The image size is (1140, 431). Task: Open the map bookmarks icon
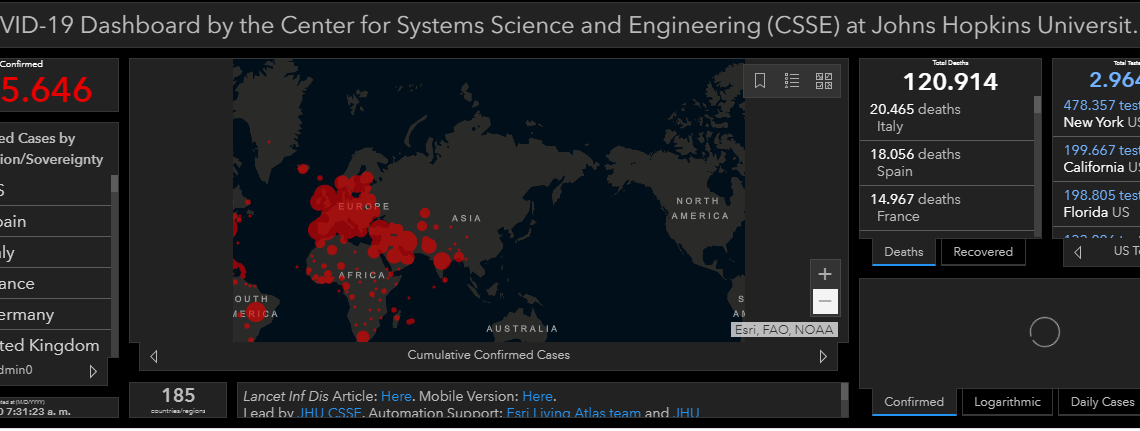[x=760, y=81]
